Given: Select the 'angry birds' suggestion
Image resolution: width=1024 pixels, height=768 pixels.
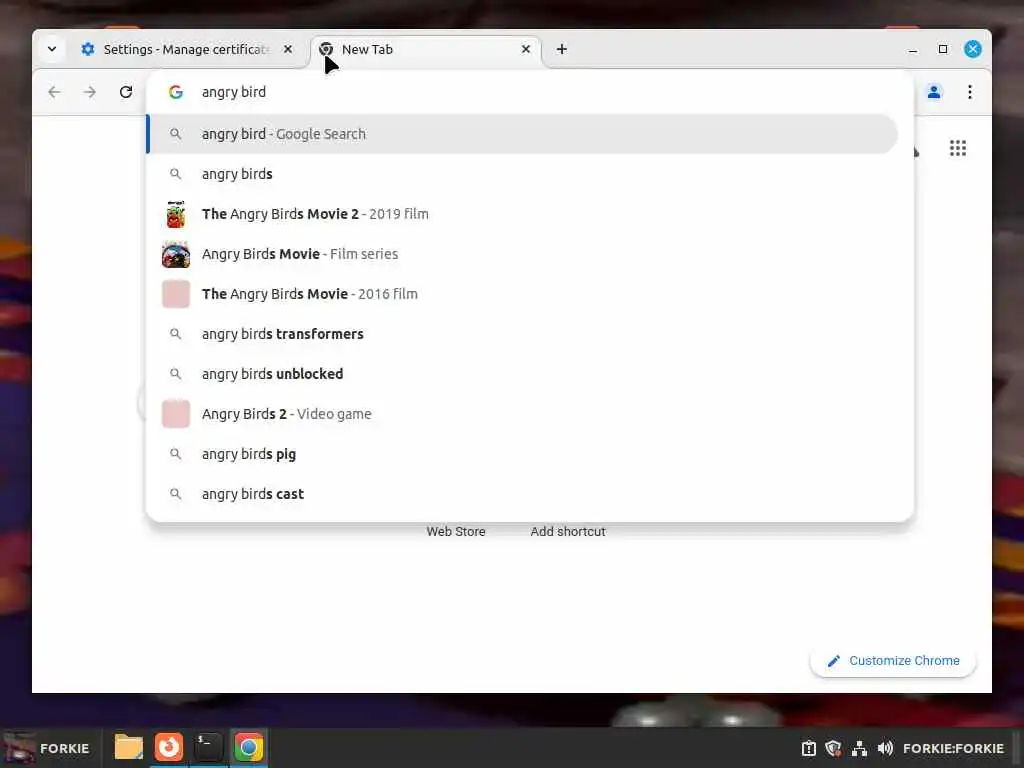Looking at the screenshot, I should pyautogui.click(x=522, y=174).
